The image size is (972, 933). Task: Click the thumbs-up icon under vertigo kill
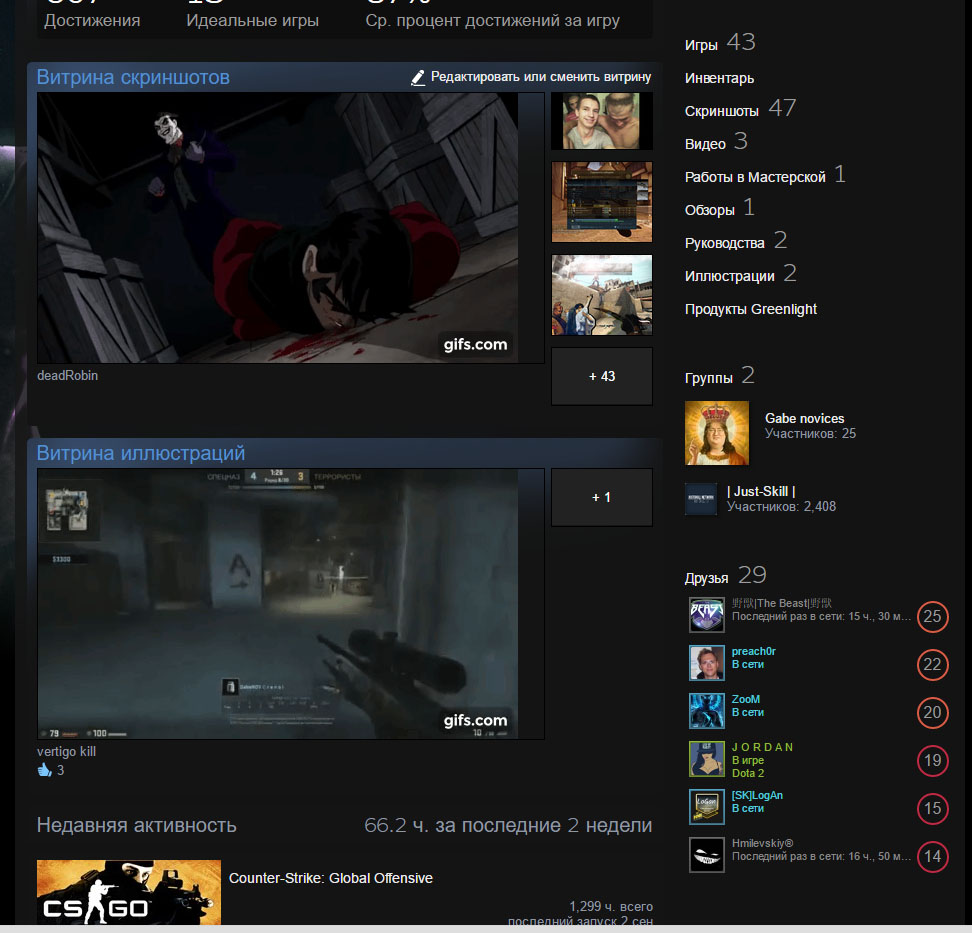45,770
